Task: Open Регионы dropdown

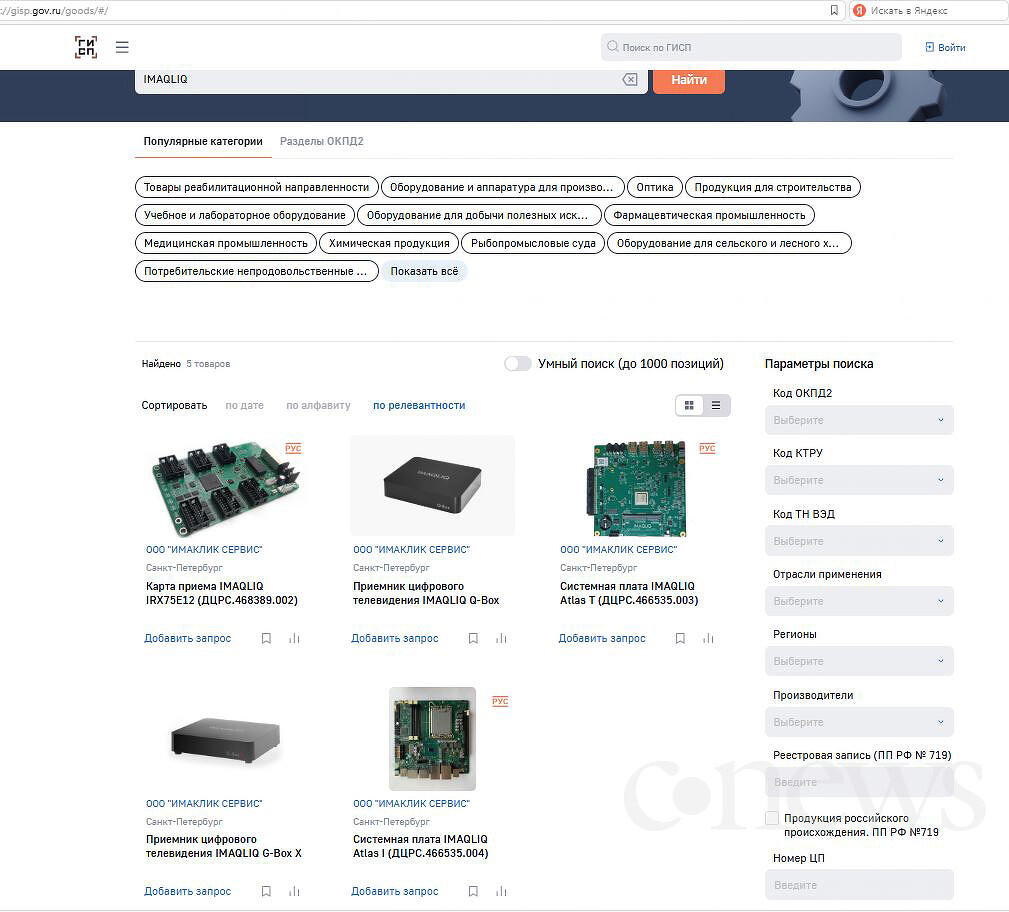Action: pyautogui.click(x=859, y=661)
